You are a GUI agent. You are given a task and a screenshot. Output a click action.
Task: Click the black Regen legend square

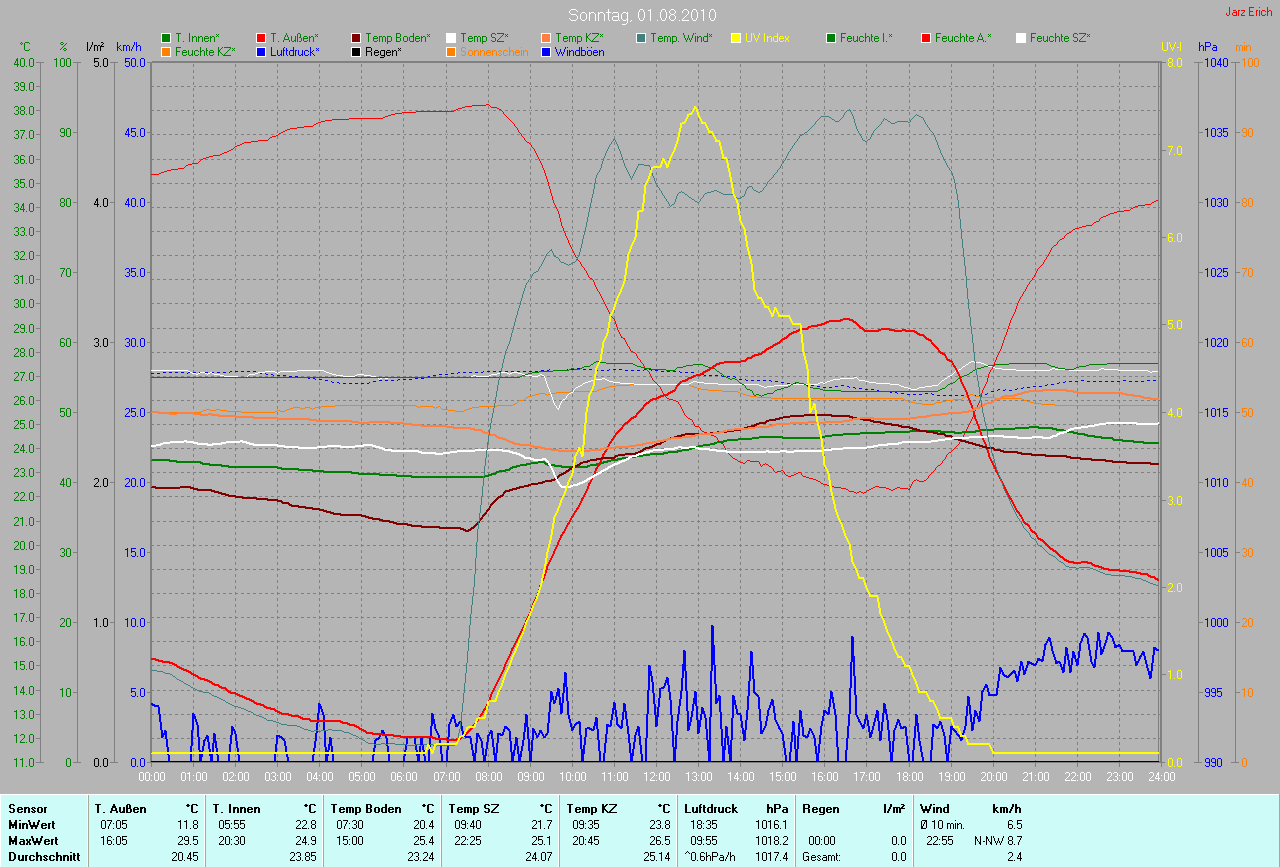point(356,51)
